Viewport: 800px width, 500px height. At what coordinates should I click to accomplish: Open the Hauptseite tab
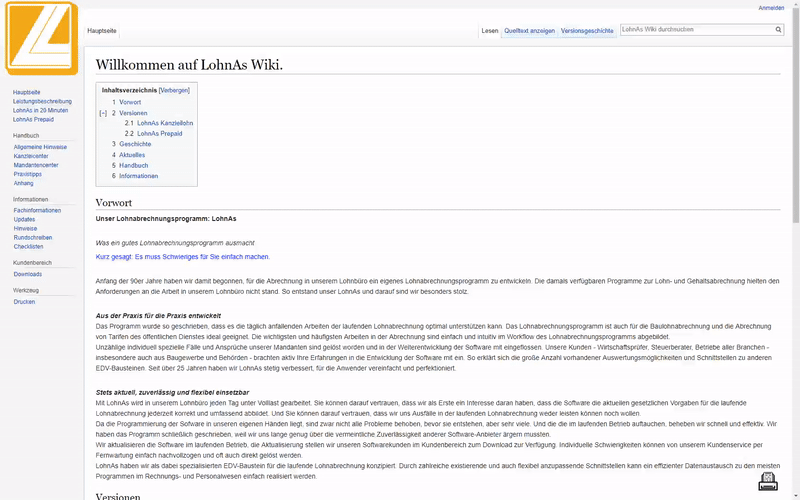102,31
